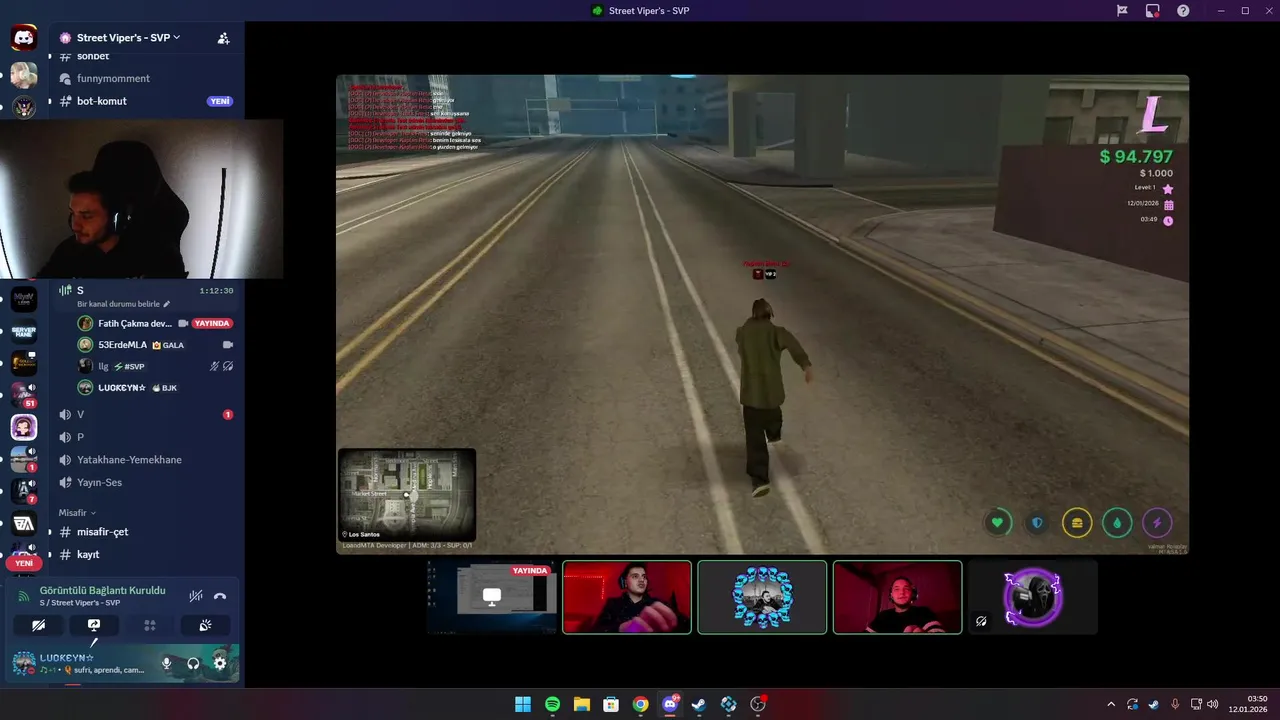The width and height of the screenshot is (1280, 720).
Task: Focus the main shared game stream
Action: tap(762, 314)
